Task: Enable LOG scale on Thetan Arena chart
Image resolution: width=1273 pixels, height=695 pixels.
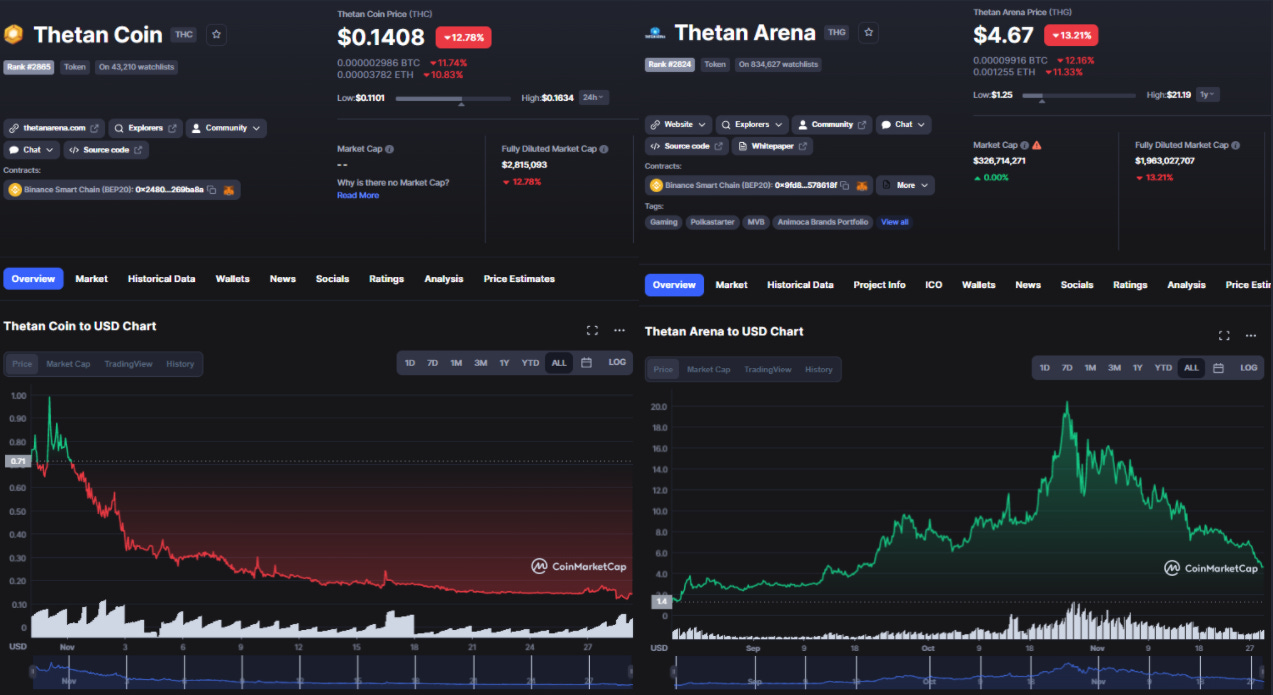Action: coord(1249,368)
